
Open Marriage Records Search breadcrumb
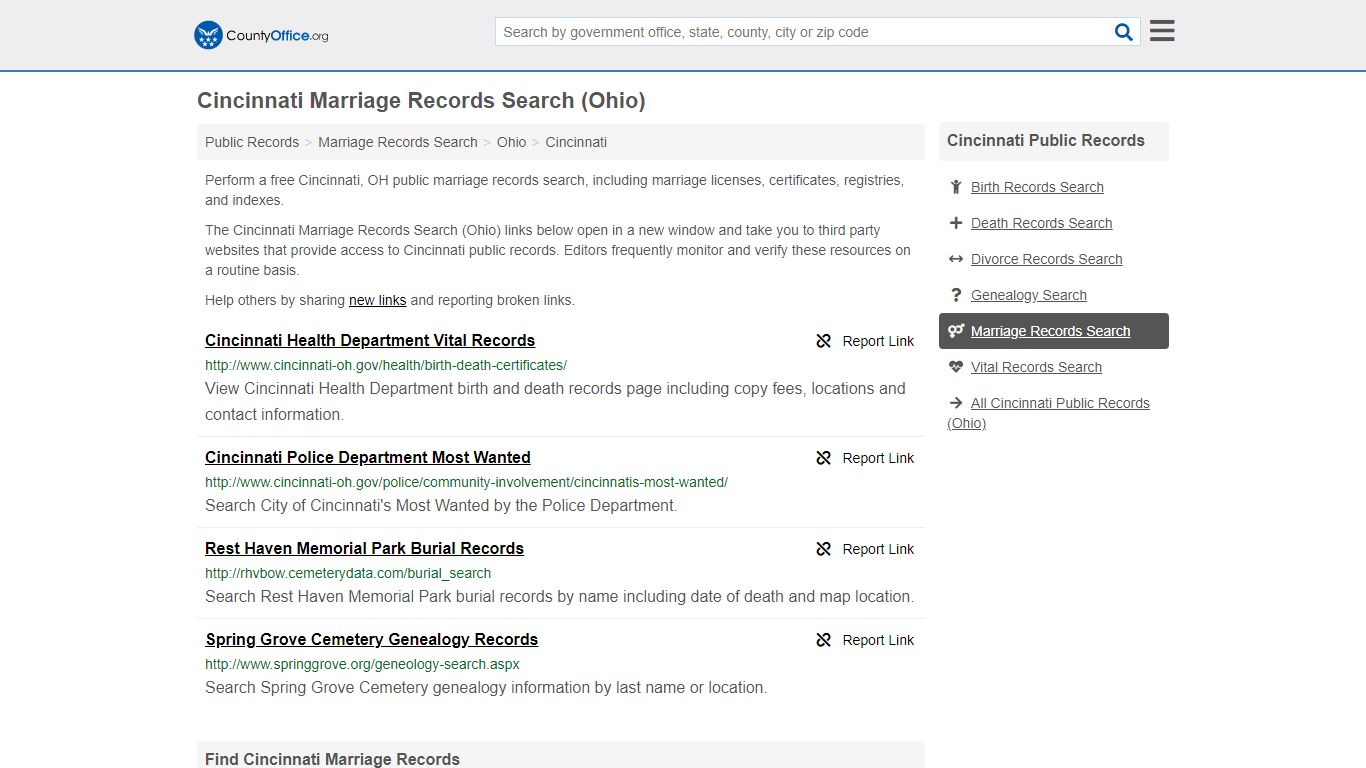tap(398, 142)
